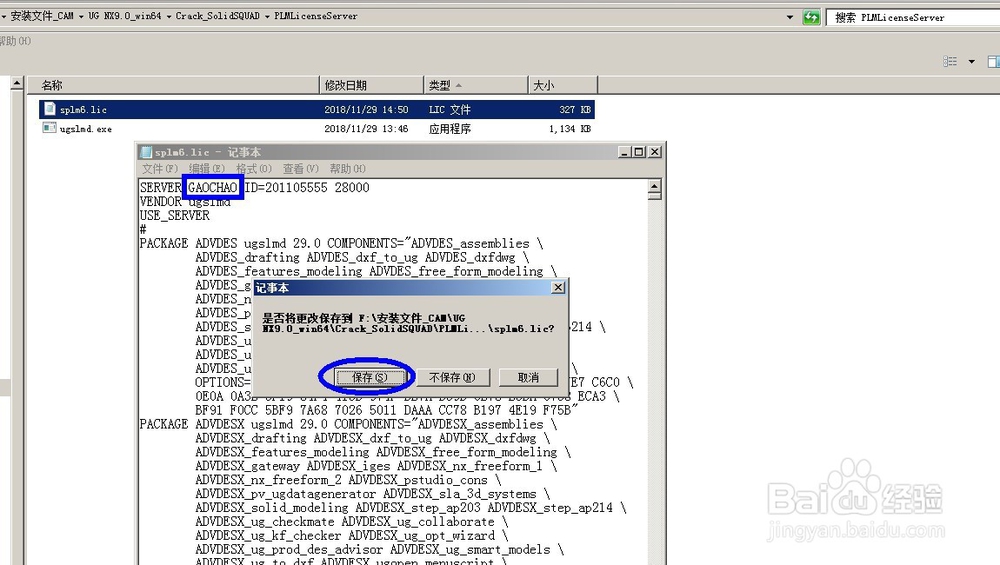Image resolution: width=1000 pixels, height=565 pixels.
Task: Click the splm6.lic file icon
Action: (49, 109)
